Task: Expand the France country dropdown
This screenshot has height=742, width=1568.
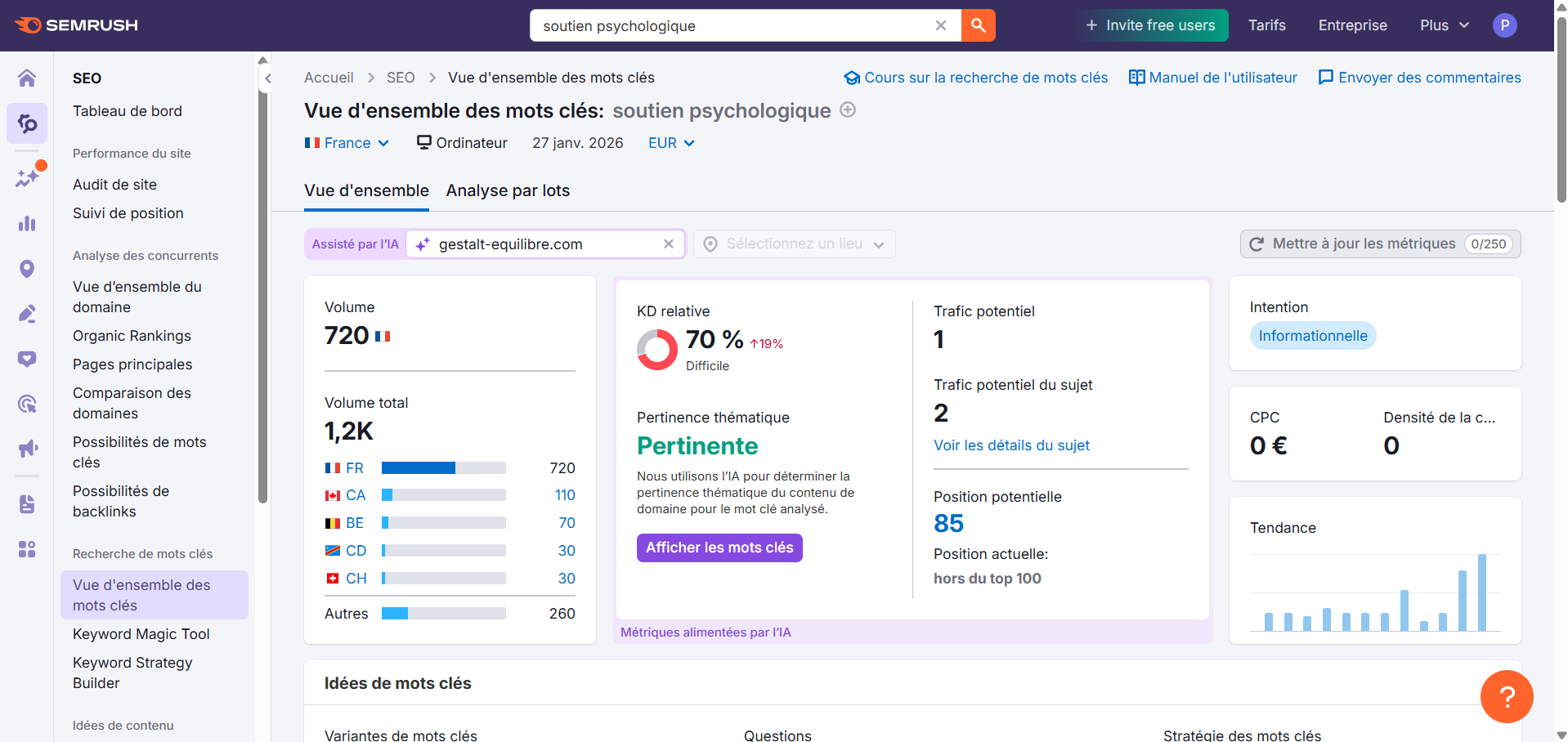Action: pos(347,143)
